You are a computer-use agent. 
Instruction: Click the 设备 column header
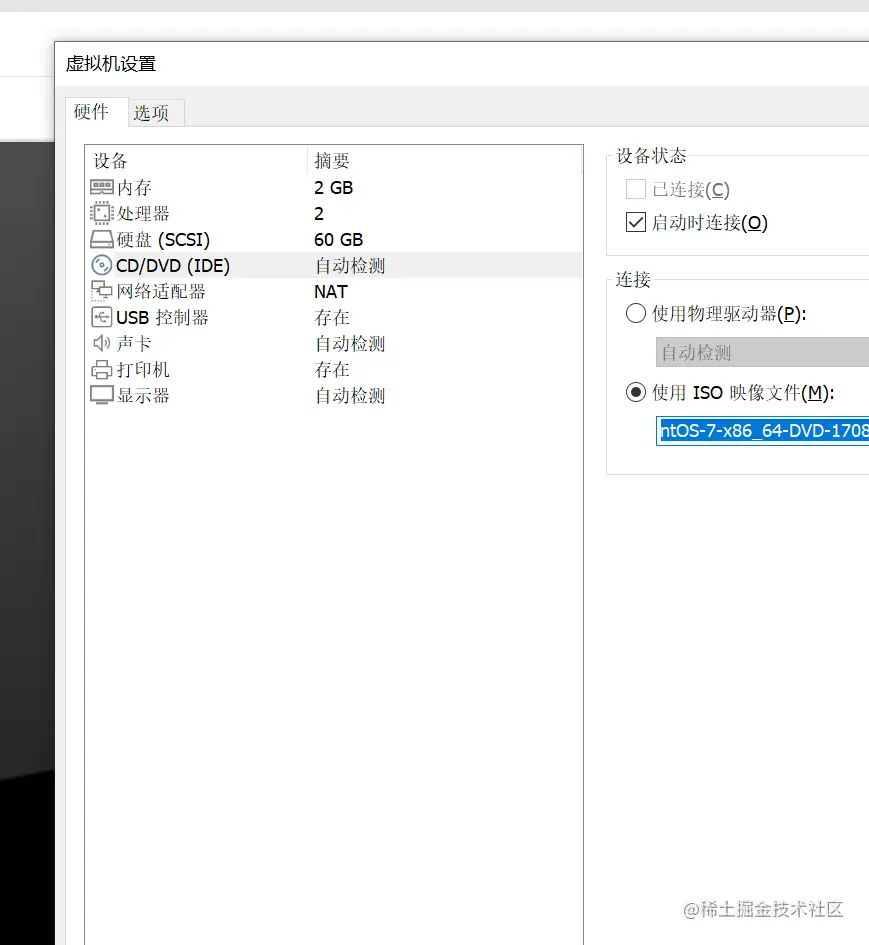[x=110, y=160]
